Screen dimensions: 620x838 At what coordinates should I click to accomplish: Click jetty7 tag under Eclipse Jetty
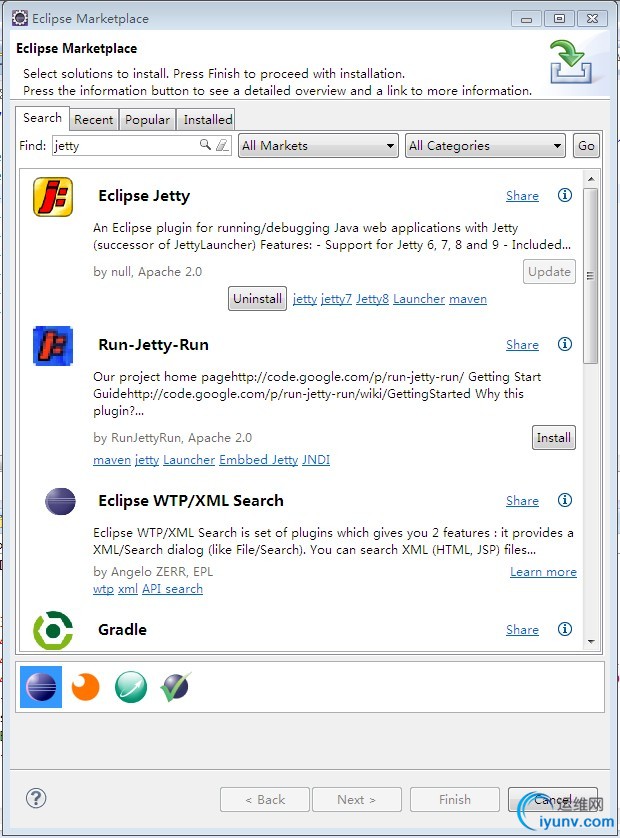pos(336,299)
